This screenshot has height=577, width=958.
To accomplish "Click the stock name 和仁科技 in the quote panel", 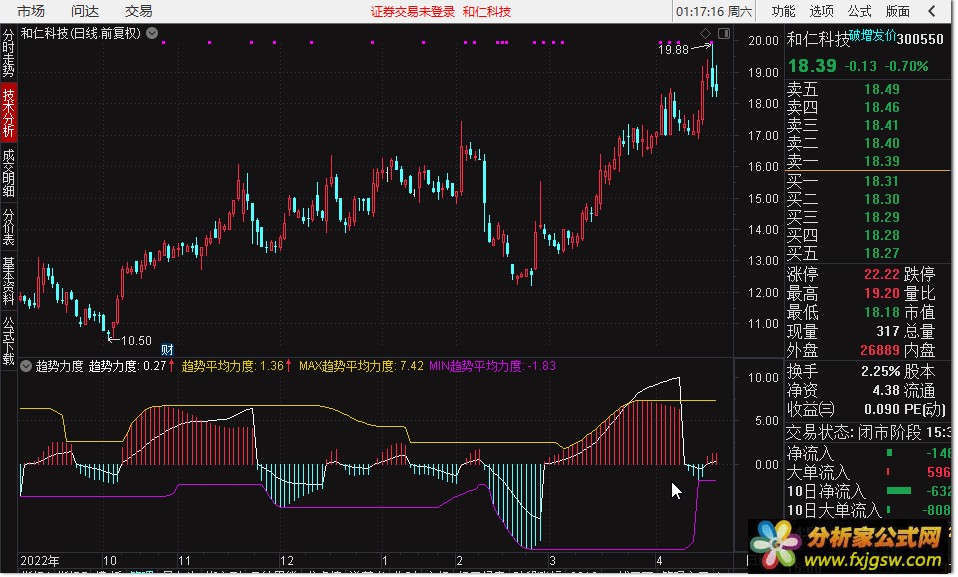I will click(x=818, y=39).
